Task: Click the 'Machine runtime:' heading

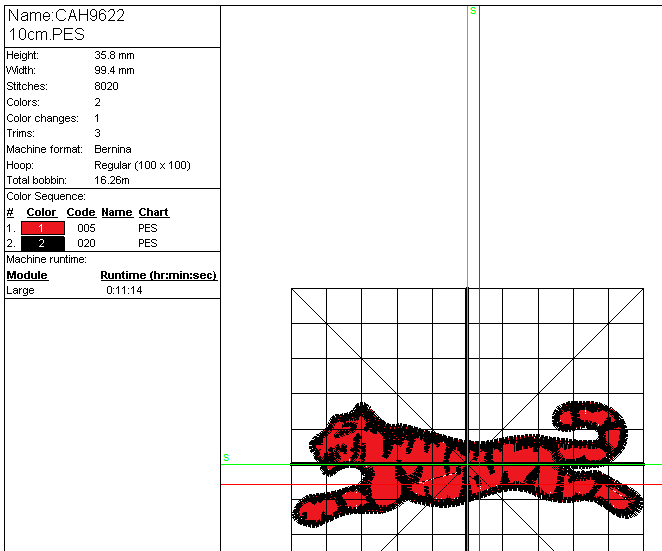Action: 46,259
